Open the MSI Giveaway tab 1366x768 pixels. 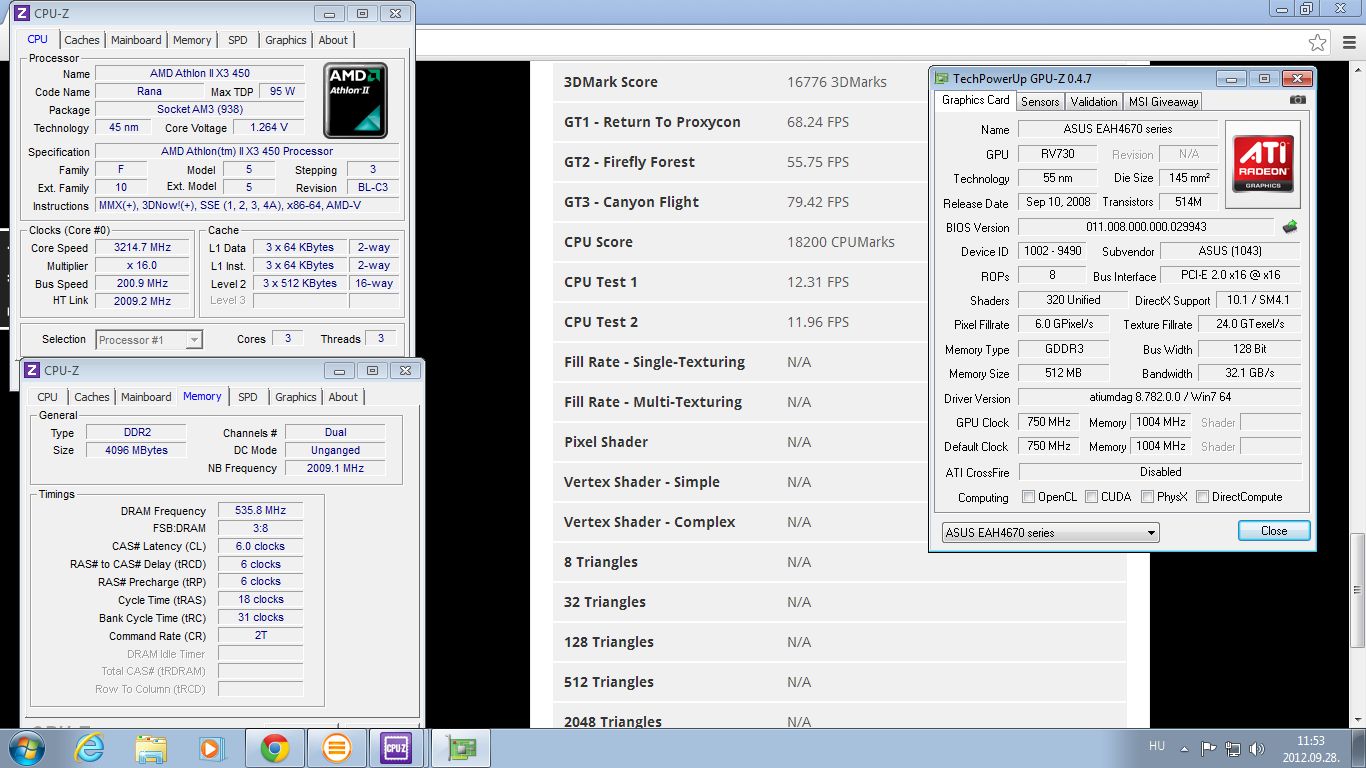coord(1163,102)
